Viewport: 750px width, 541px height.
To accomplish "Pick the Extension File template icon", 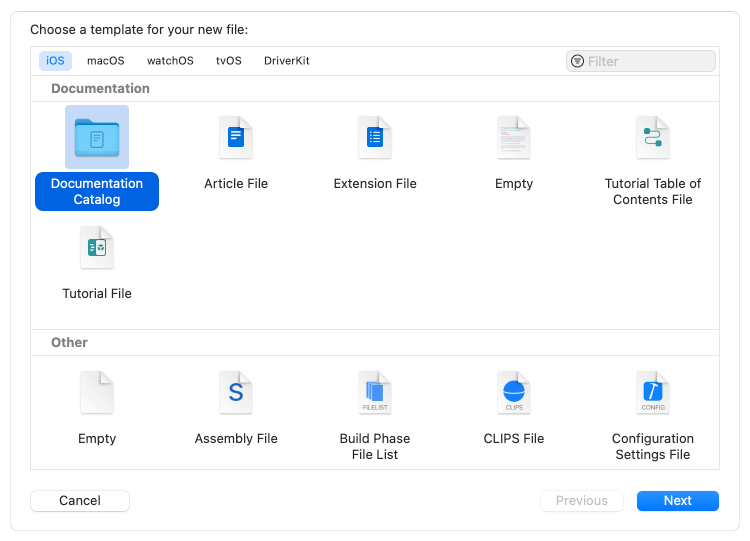I will click(375, 138).
